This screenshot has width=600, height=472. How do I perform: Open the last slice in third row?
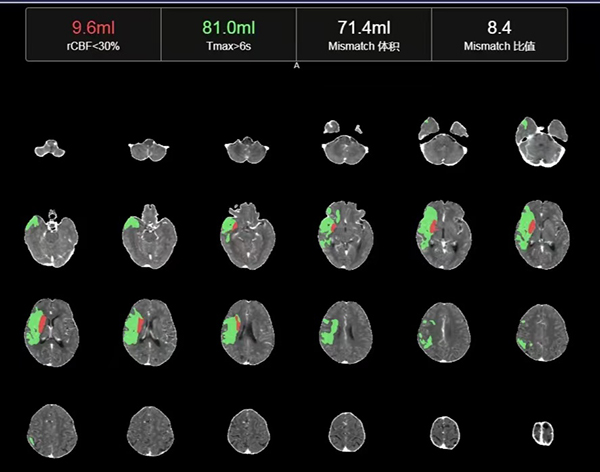539,327
